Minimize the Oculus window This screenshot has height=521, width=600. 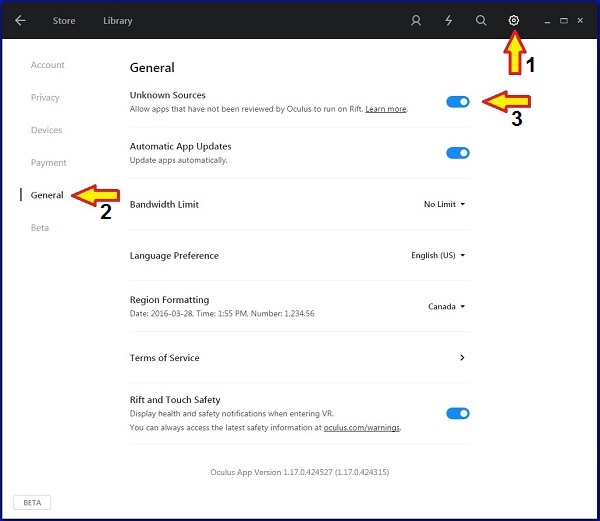547,21
